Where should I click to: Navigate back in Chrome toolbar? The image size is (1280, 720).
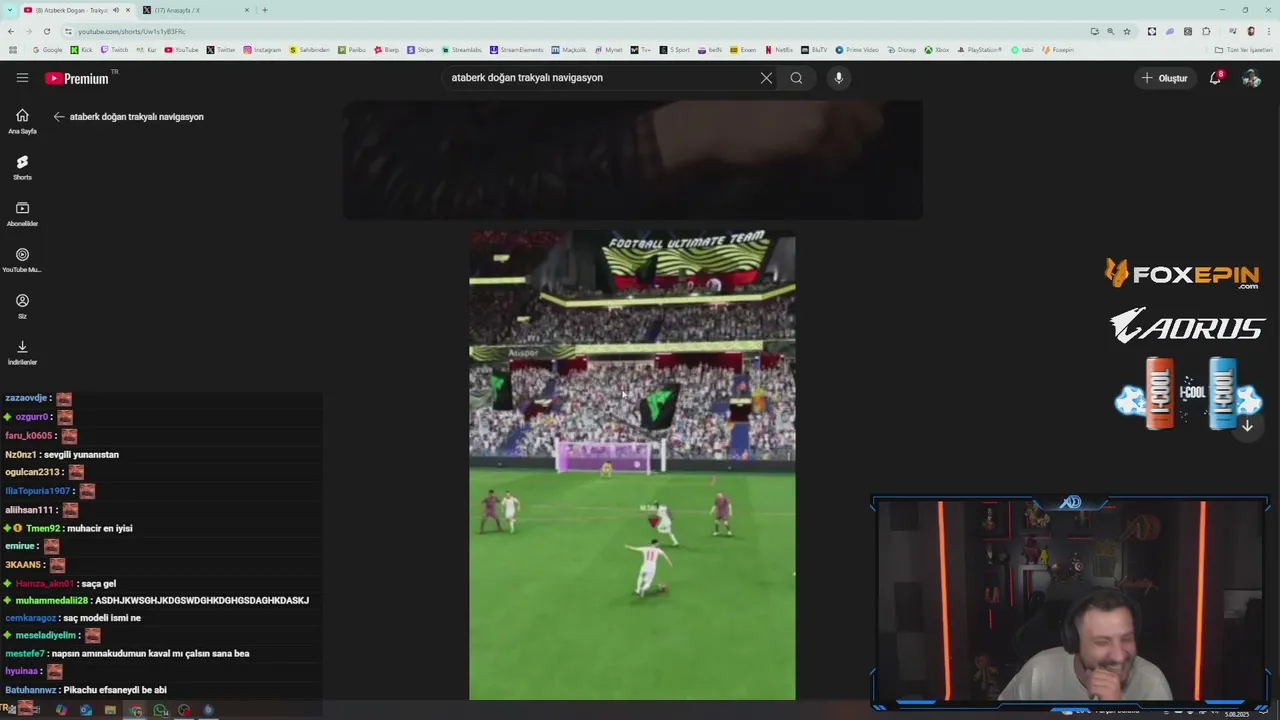click(12, 31)
